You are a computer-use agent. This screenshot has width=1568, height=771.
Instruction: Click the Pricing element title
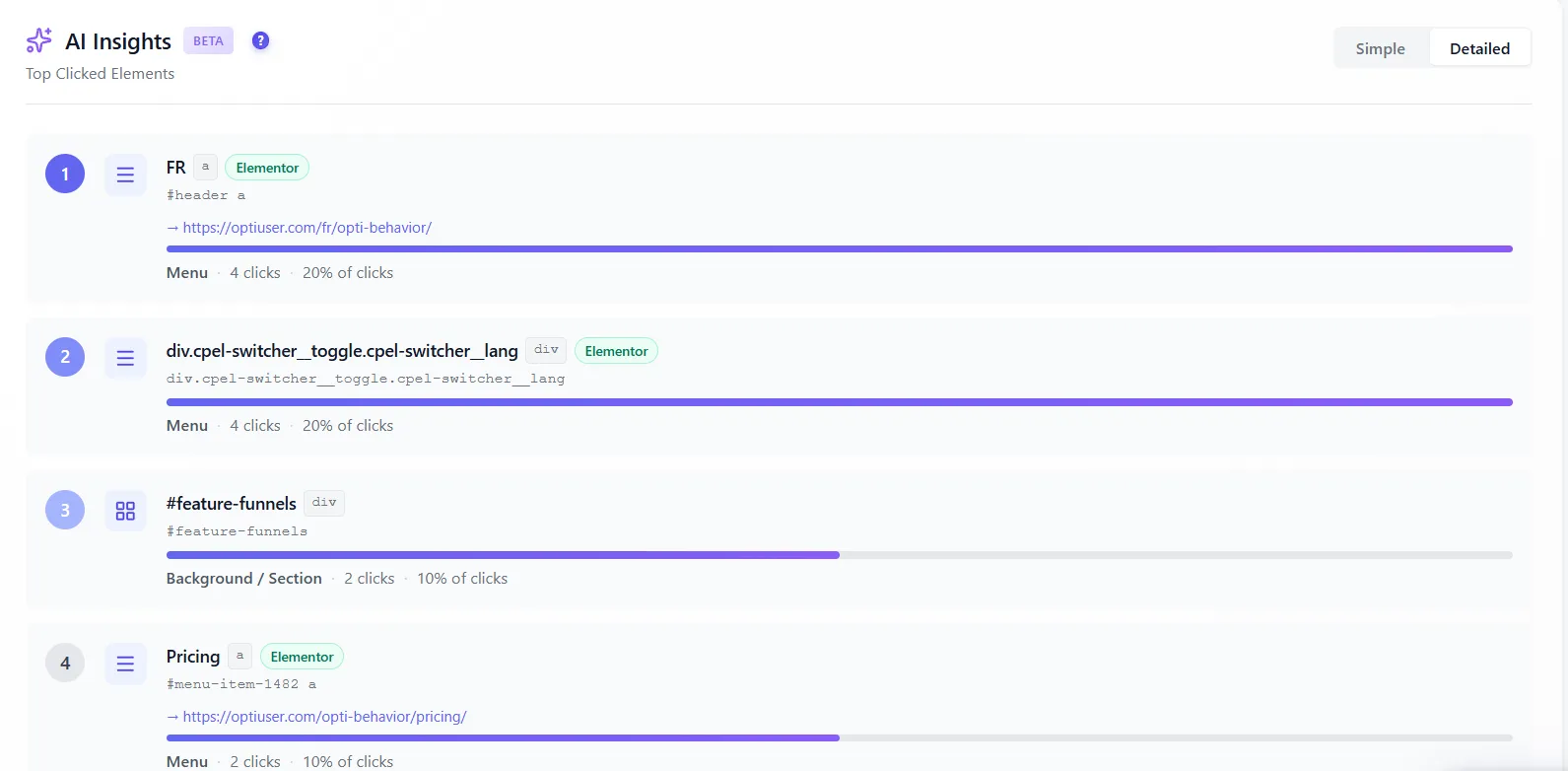click(x=193, y=657)
